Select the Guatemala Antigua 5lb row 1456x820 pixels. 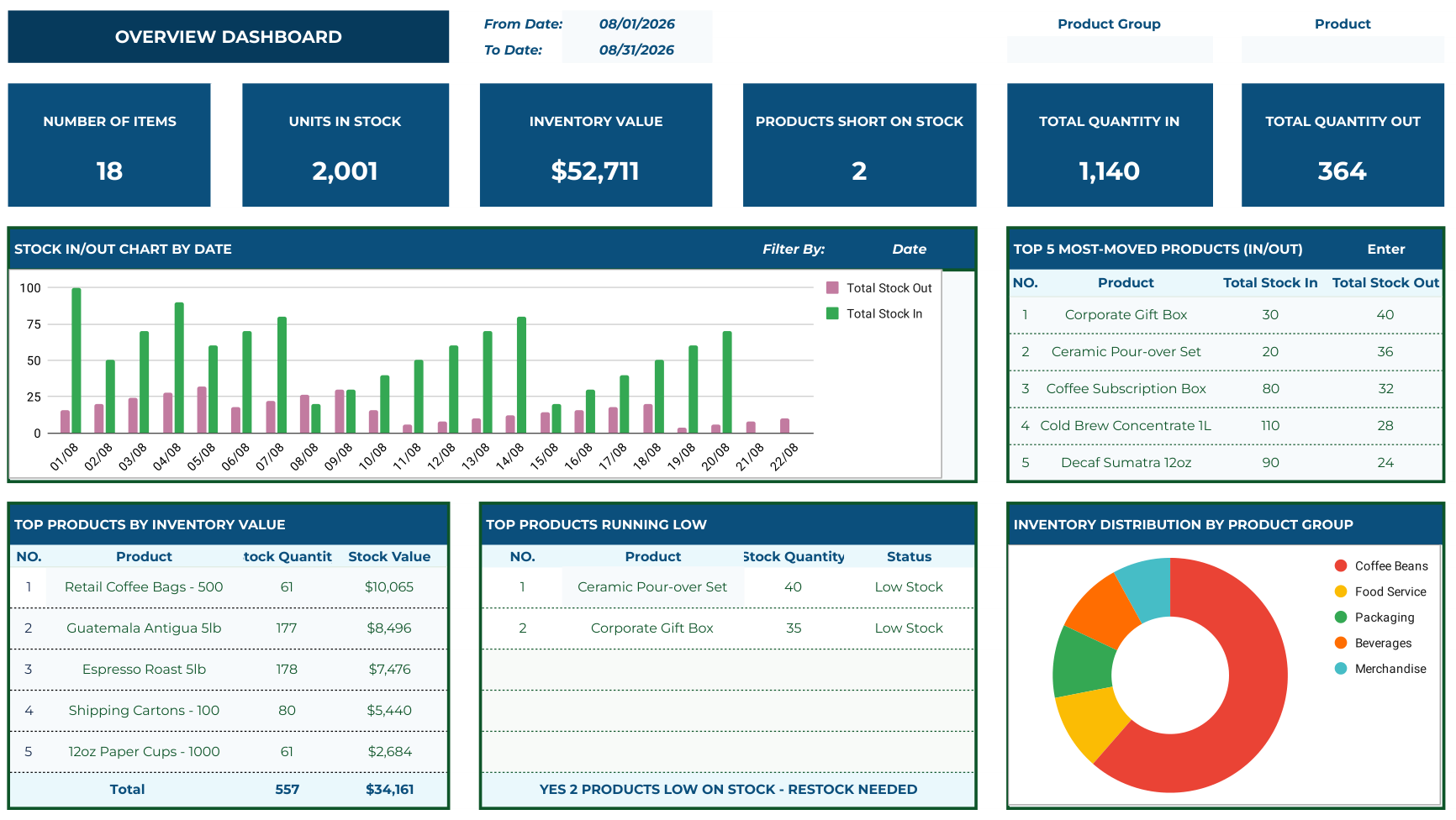tap(229, 628)
